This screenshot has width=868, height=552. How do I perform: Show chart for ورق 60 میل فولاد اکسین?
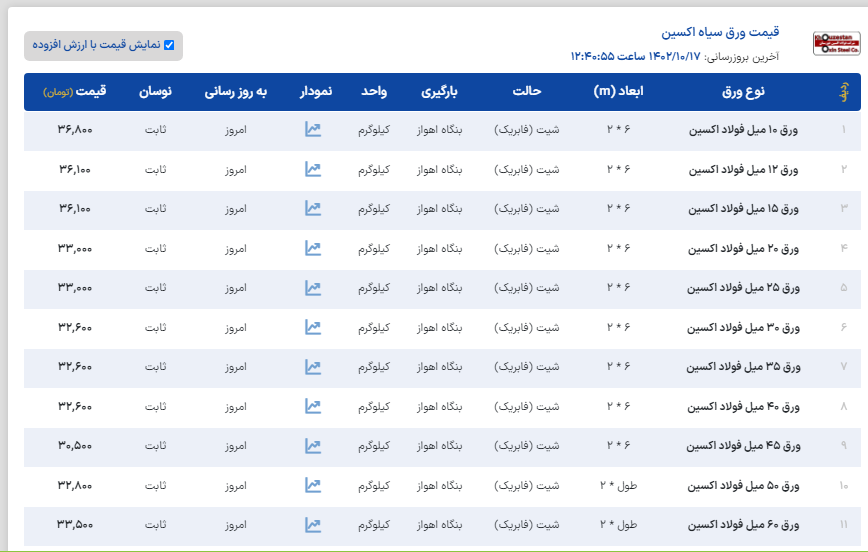click(x=313, y=524)
